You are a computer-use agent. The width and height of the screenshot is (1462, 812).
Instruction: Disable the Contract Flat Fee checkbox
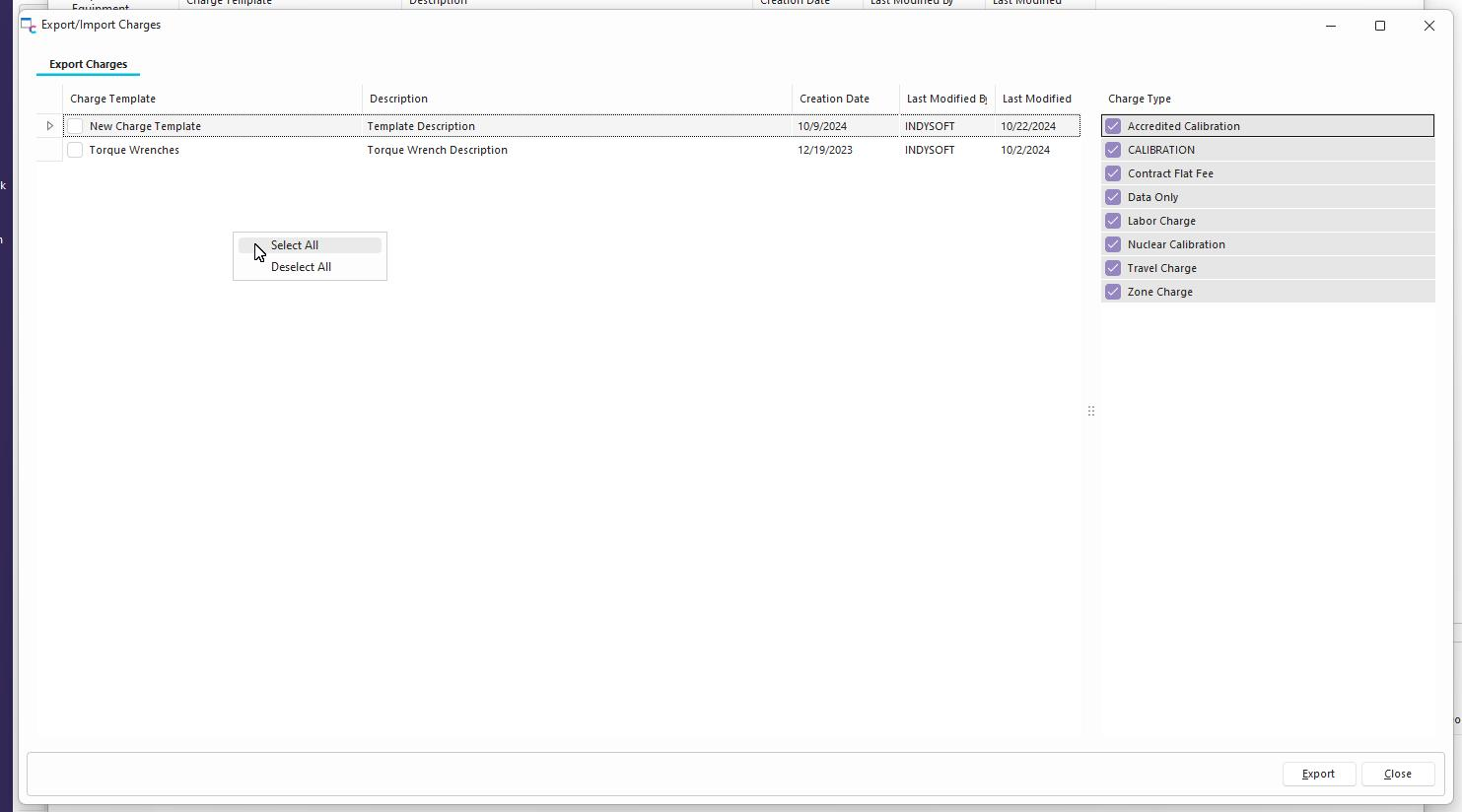1113,173
